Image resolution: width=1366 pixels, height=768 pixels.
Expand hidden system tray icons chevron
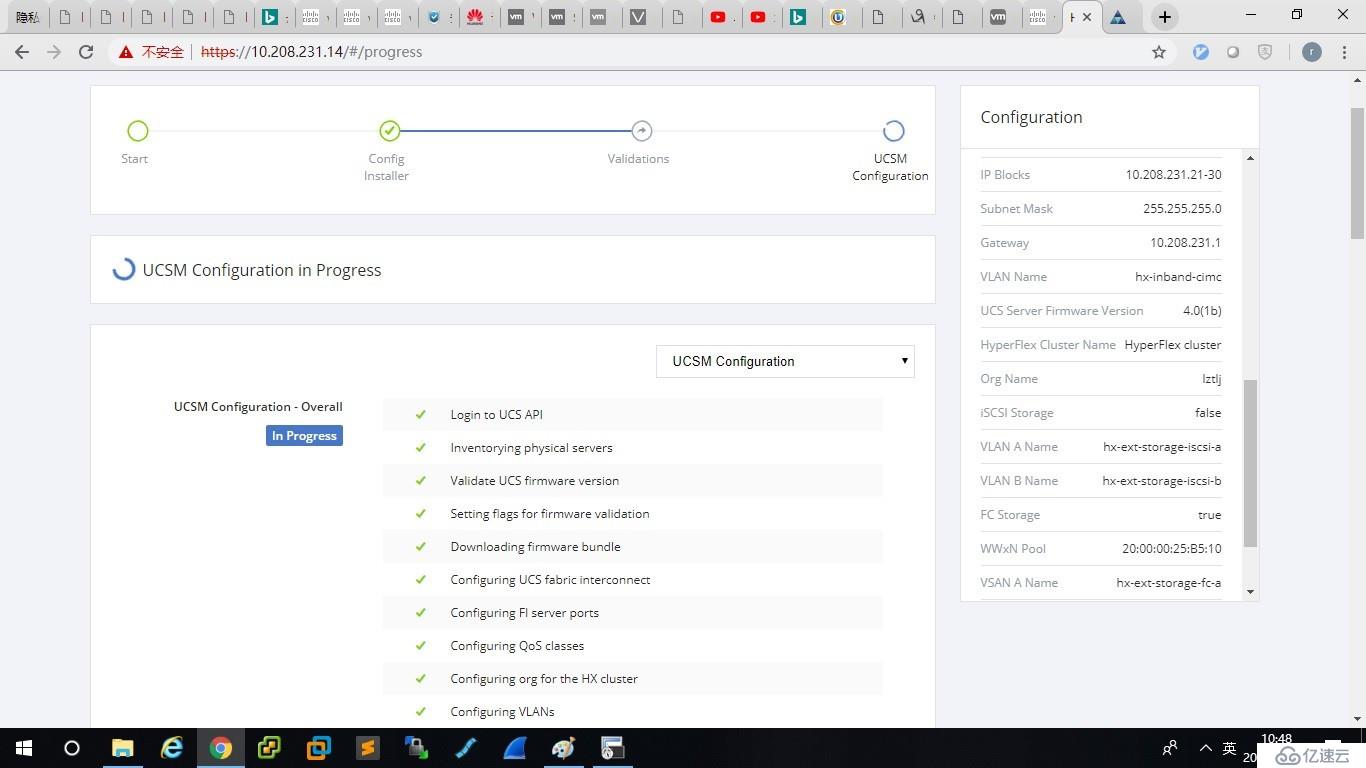coord(1205,748)
